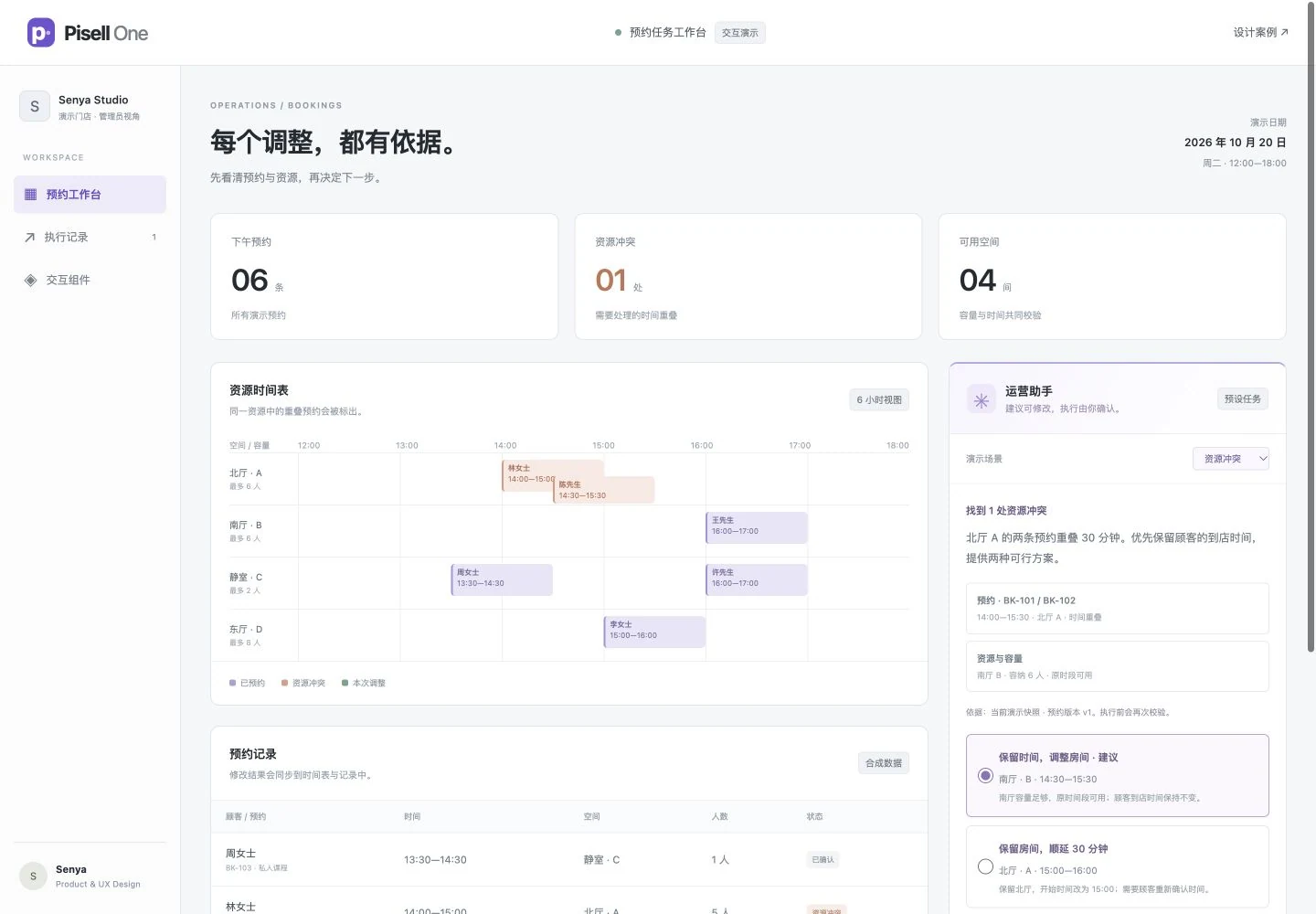Click the 下午预约 06 stat card
This screenshot has width=1316, height=914.
click(384, 277)
